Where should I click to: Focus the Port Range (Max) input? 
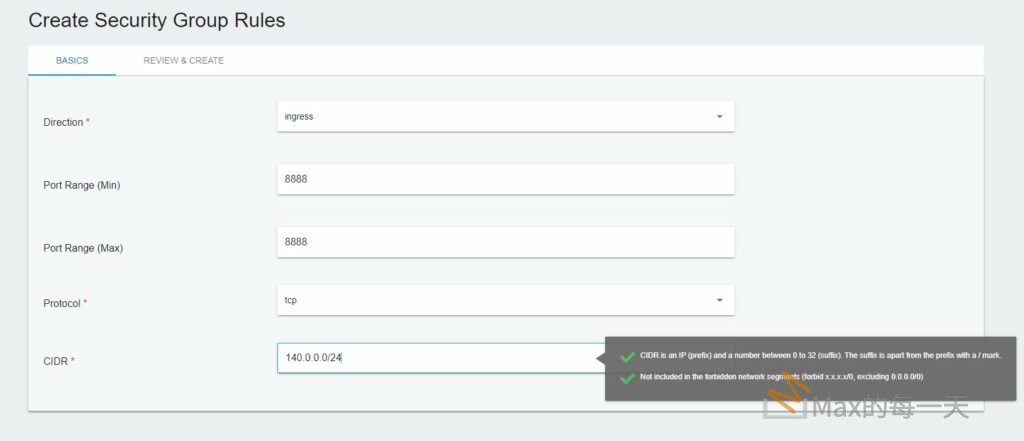(505, 242)
